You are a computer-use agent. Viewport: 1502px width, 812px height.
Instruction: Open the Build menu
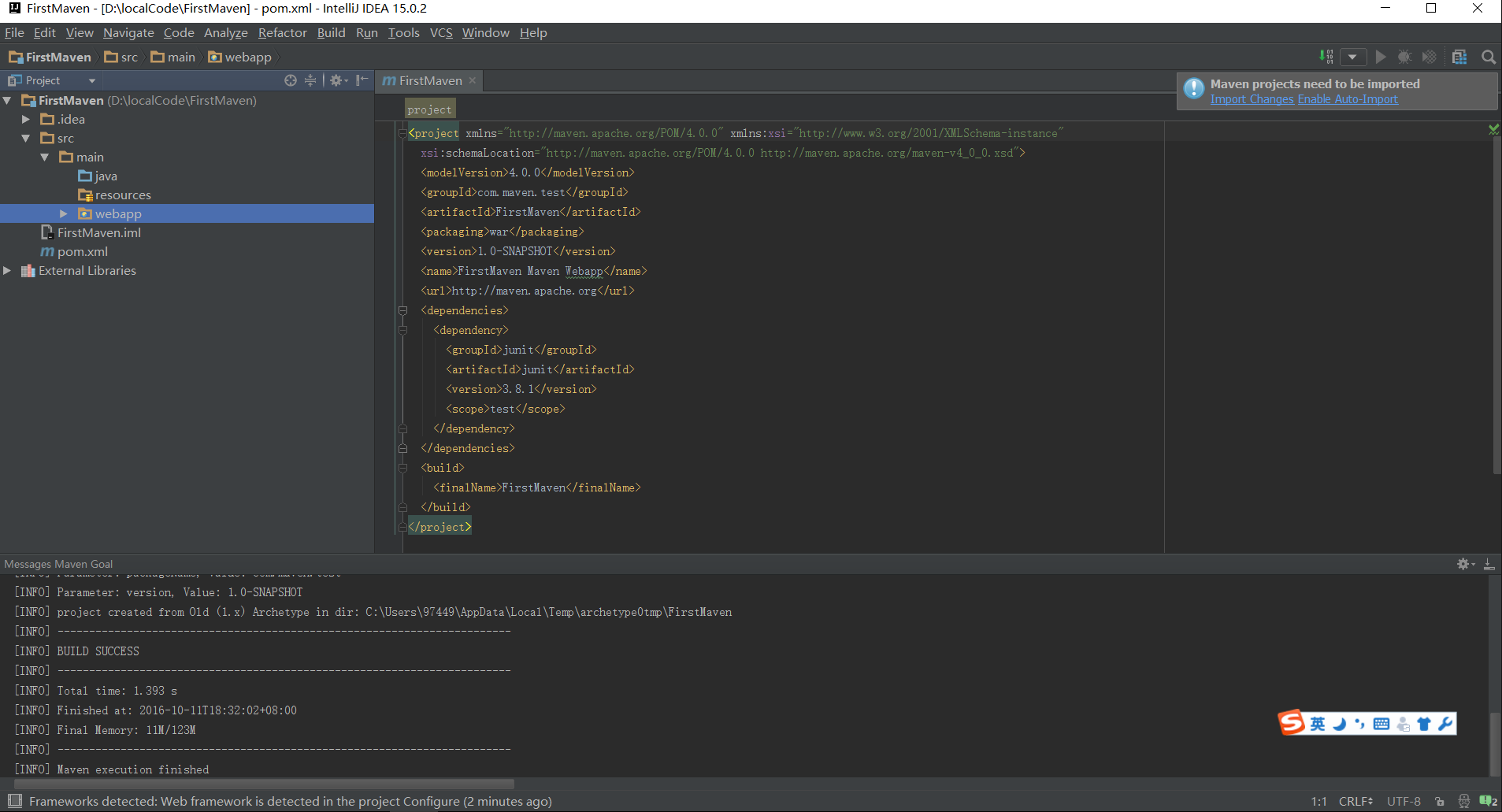point(331,32)
